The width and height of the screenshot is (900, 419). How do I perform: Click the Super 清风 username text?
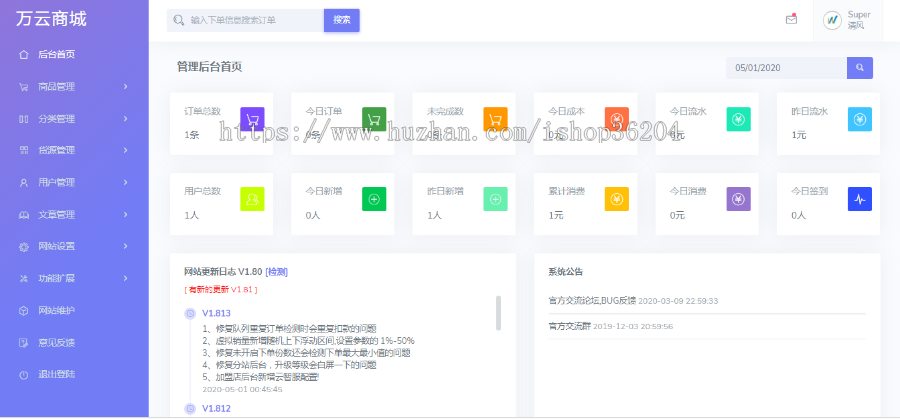tap(859, 20)
